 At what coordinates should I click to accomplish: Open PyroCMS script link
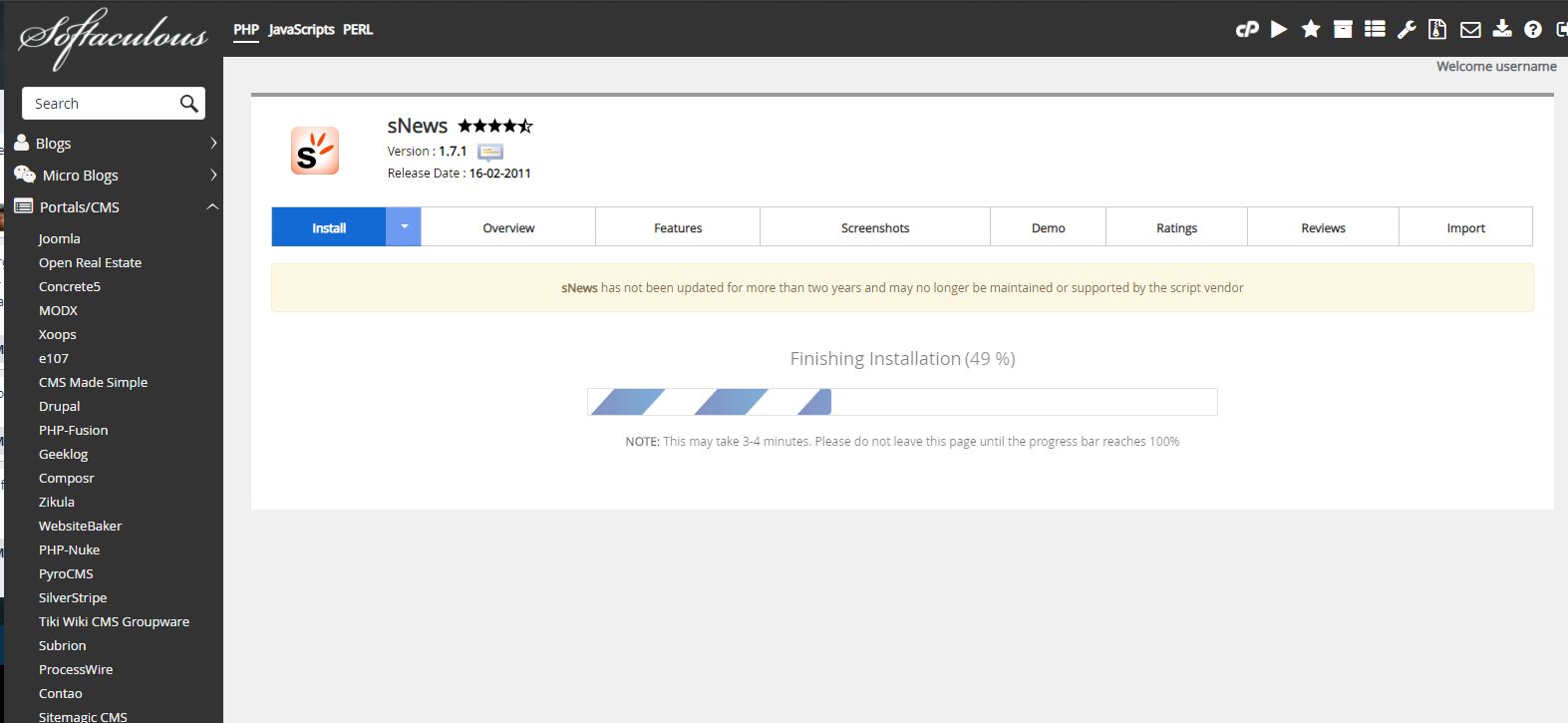pos(66,573)
